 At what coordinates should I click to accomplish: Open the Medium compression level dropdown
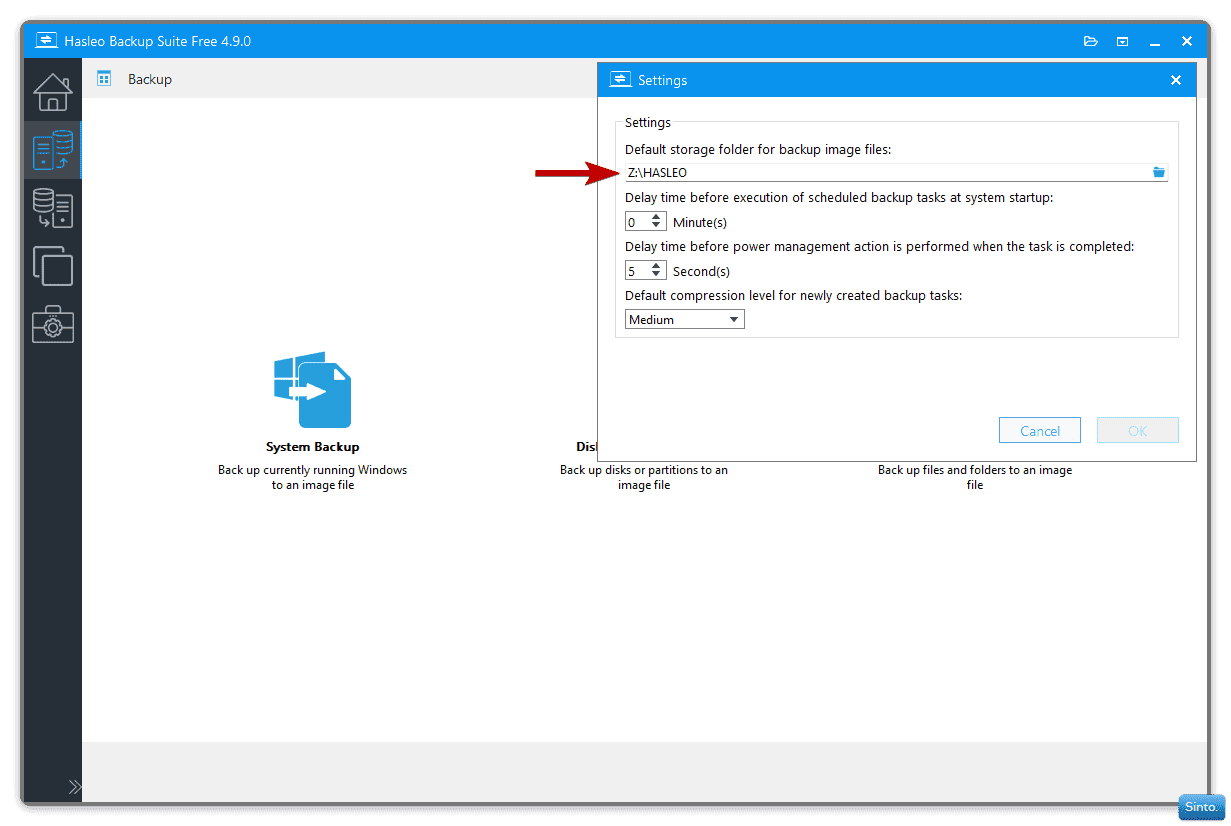[685, 320]
